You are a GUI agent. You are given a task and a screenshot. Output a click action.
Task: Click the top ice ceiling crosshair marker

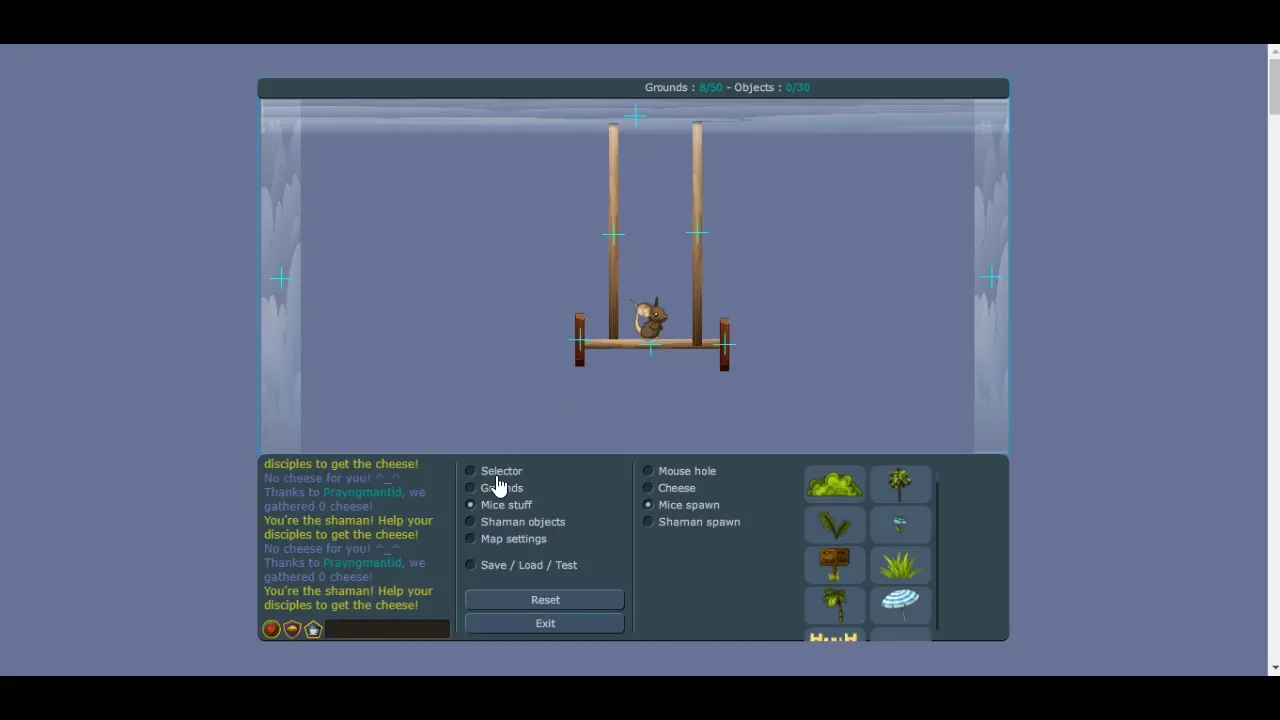634,117
